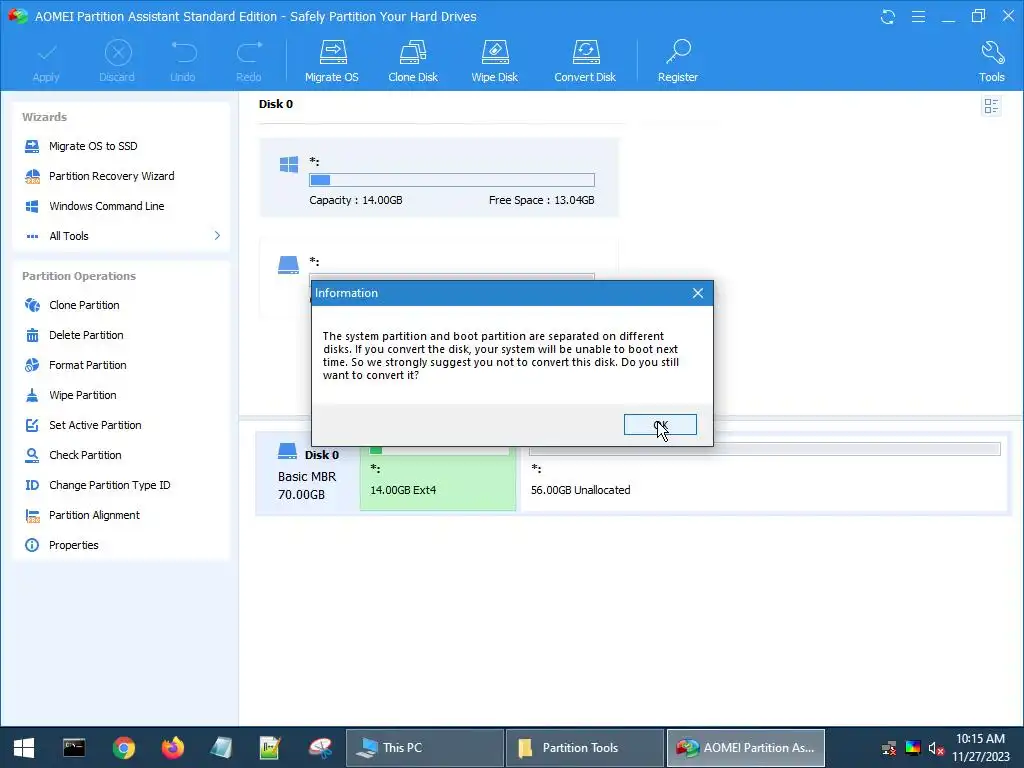Screen dimensions: 1024x768
Task: Close the Information dialog with X
Action: point(697,293)
